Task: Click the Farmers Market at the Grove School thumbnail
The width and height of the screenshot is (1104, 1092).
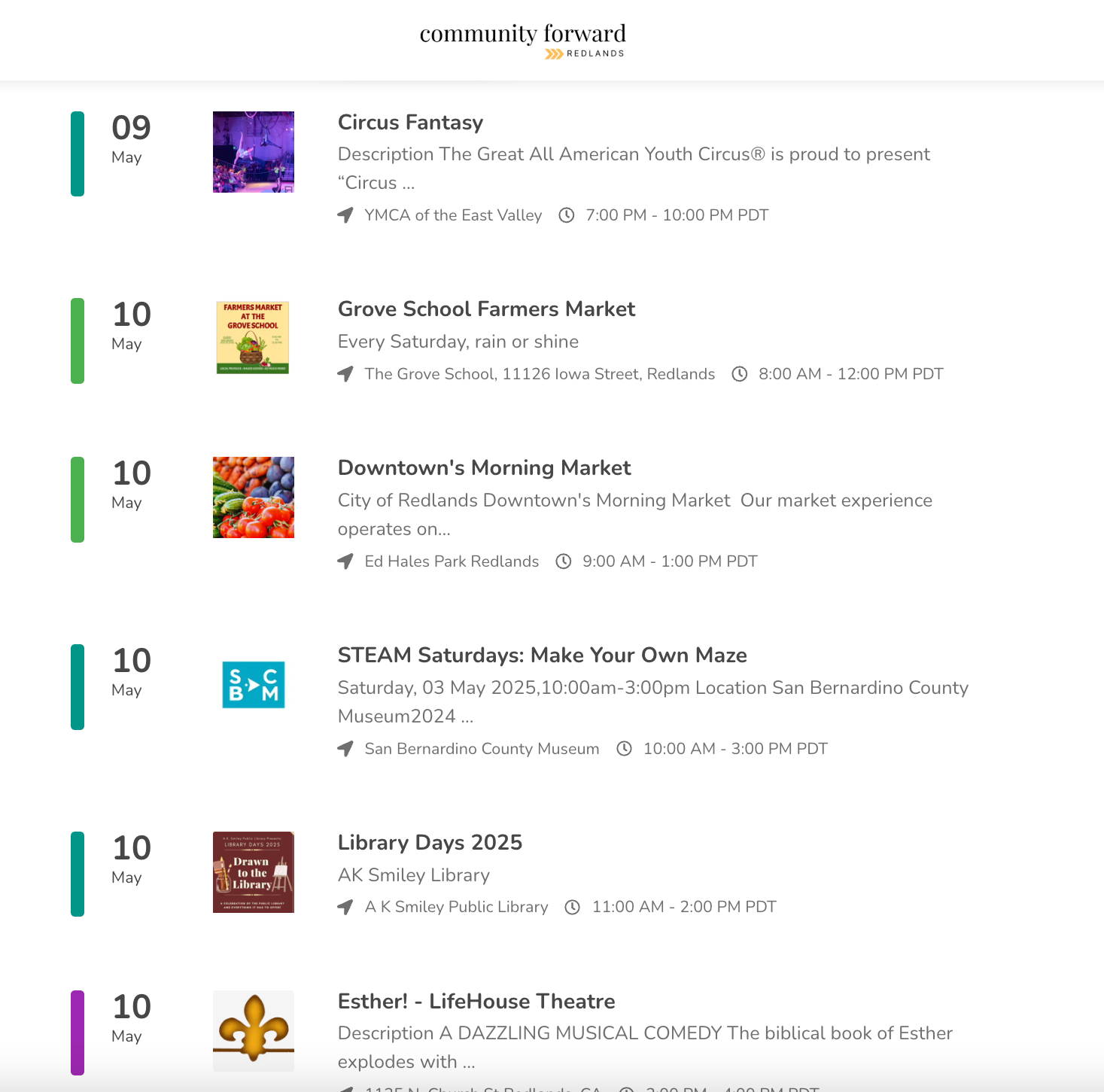Action: tap(254, 338)
